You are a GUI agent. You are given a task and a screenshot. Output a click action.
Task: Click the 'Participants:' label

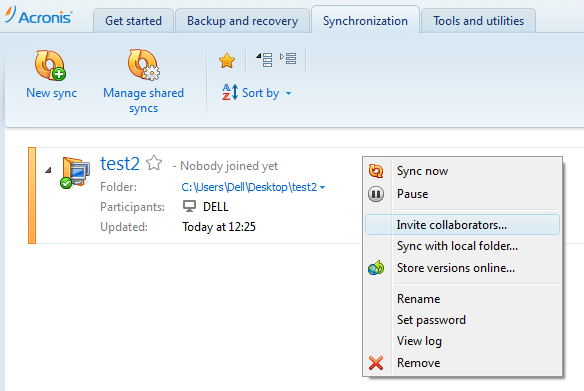click(x=132, y=207)
